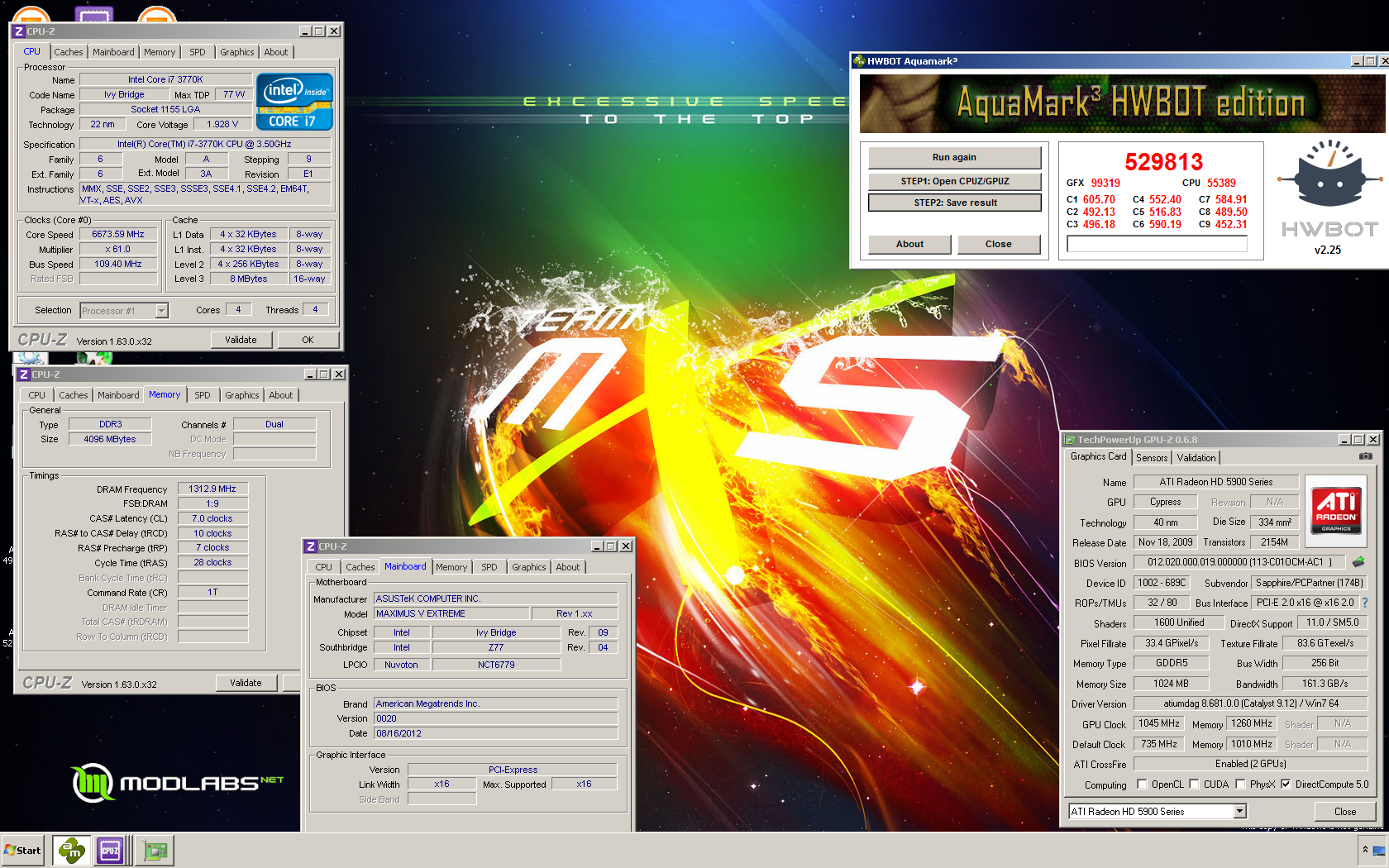Click the BIOS save chip icon in GPU-Z
Screen dimensions: 1389x868
[x=1358, y=562]
